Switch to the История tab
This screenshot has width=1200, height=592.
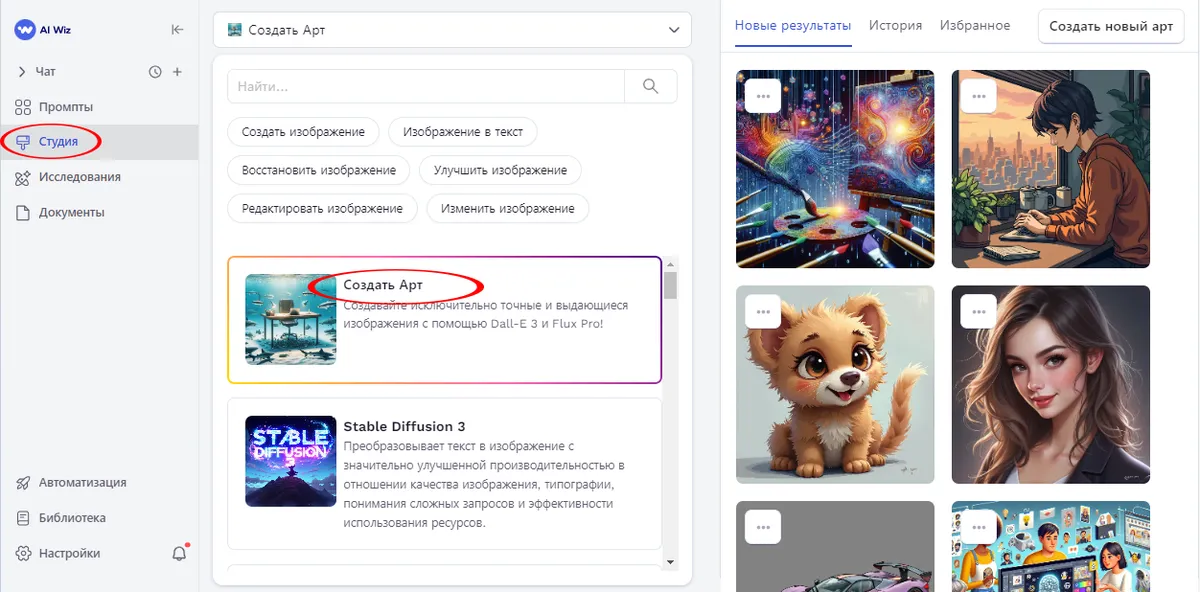895,26
